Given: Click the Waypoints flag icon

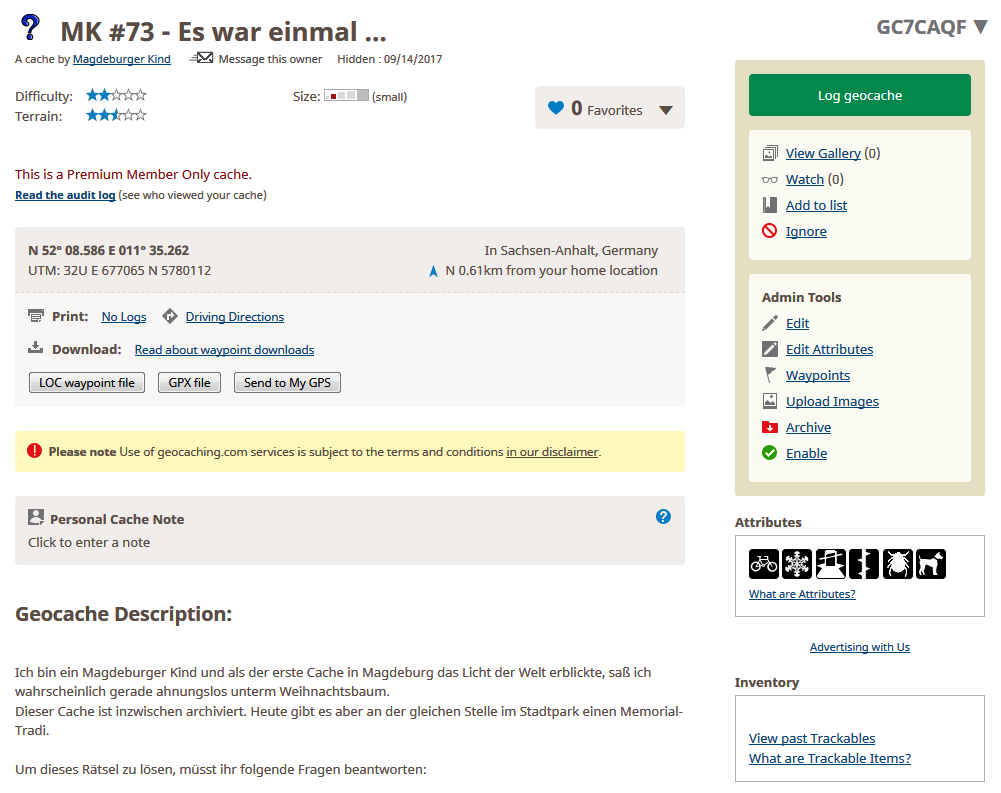Looking at the screenshot, I should [x=770, y=375].
